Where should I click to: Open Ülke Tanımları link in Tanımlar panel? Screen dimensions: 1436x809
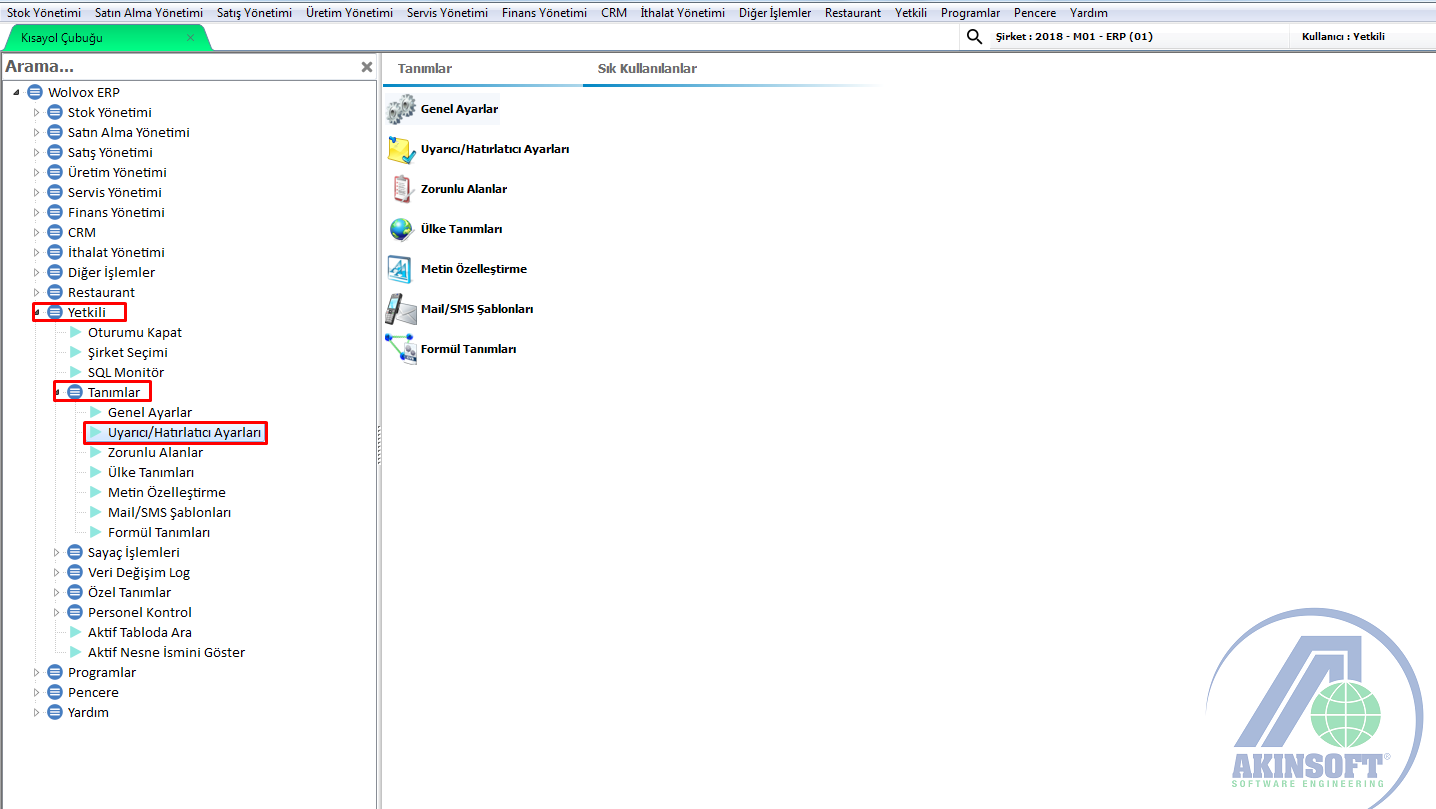[461, 229]
